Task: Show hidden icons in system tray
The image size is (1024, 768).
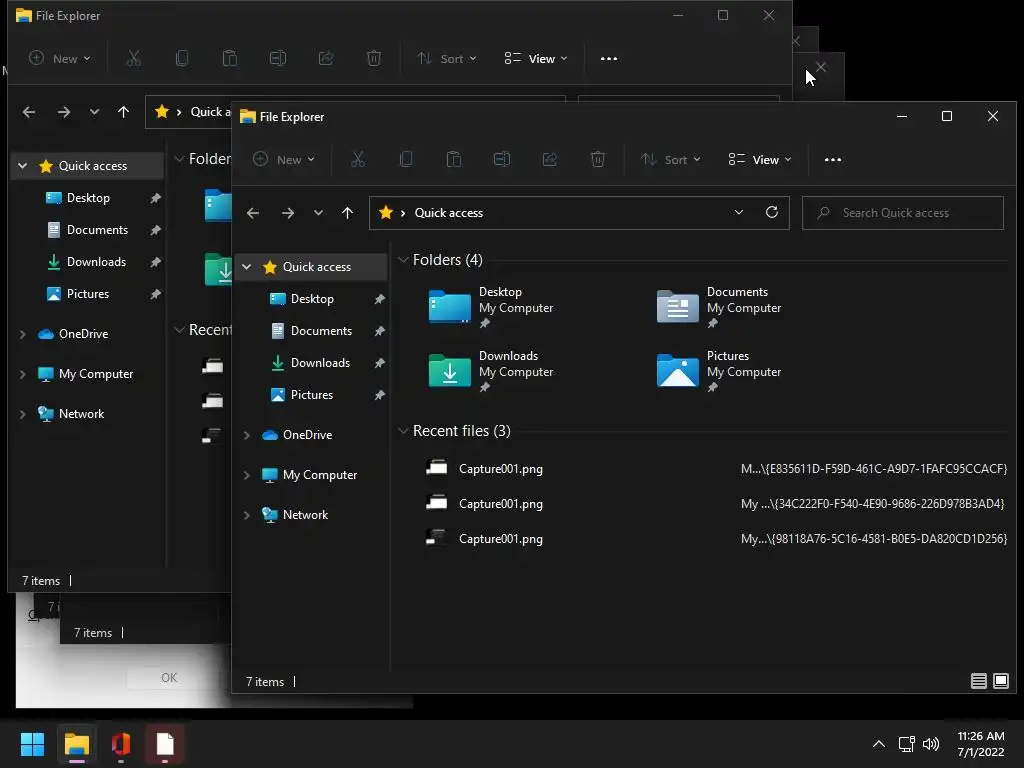Action: coord(879,744)
